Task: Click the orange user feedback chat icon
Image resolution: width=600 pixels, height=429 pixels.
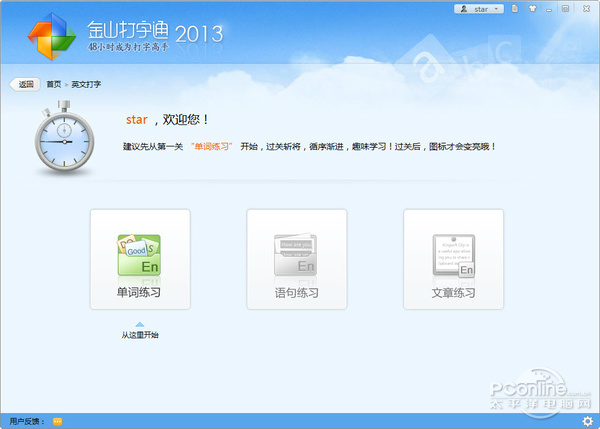Action: pos(57,422)
